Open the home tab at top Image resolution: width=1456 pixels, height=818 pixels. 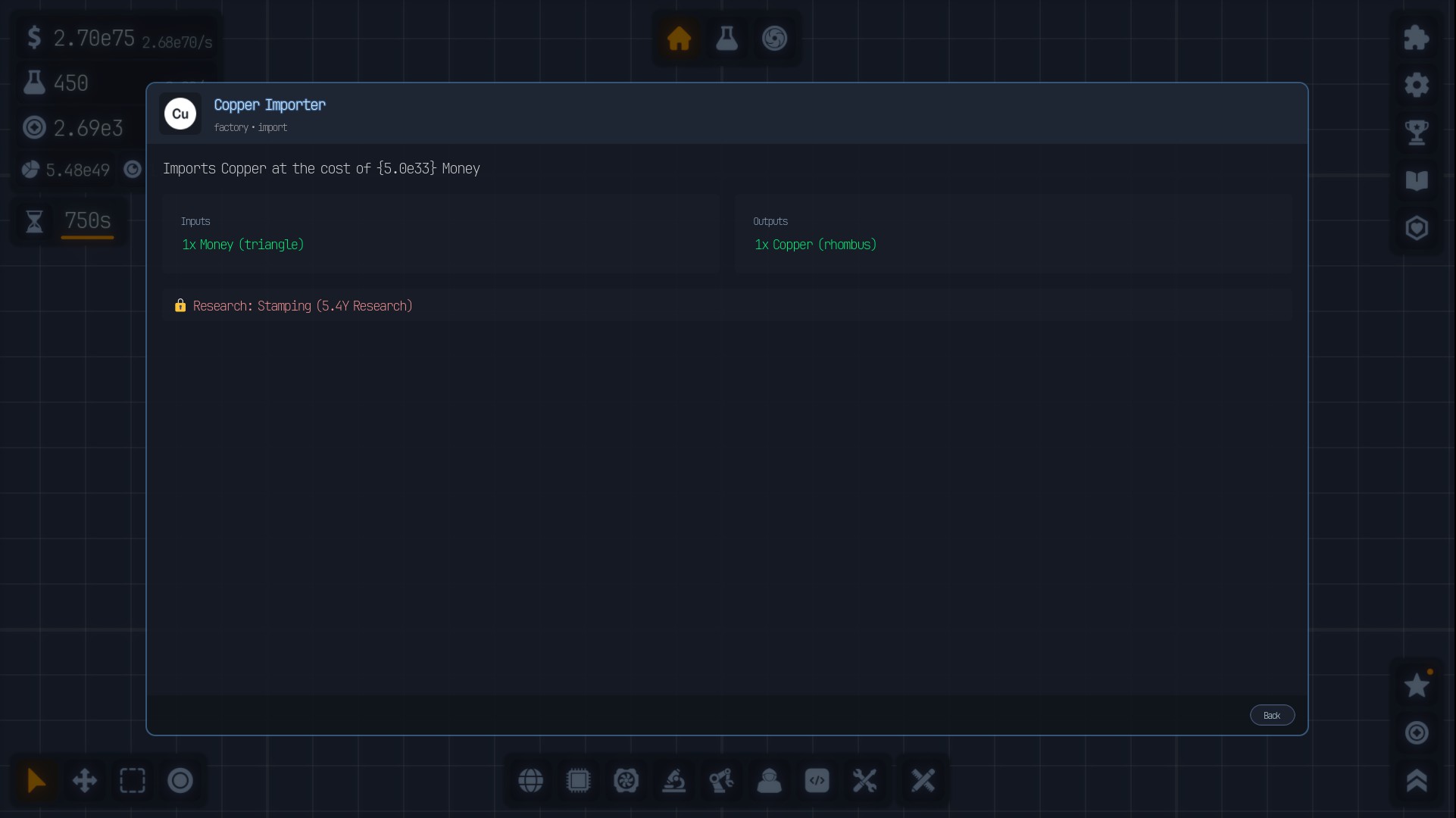[679, 38]
